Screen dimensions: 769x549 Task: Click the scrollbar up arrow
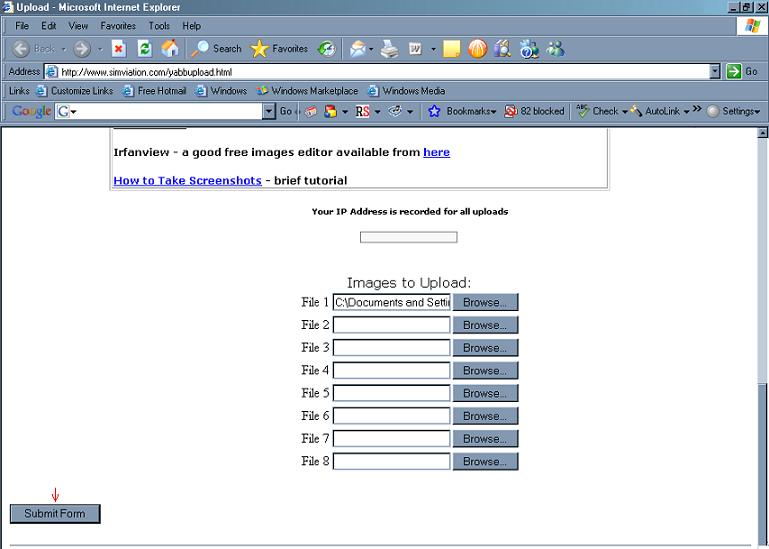click(762, 132)
